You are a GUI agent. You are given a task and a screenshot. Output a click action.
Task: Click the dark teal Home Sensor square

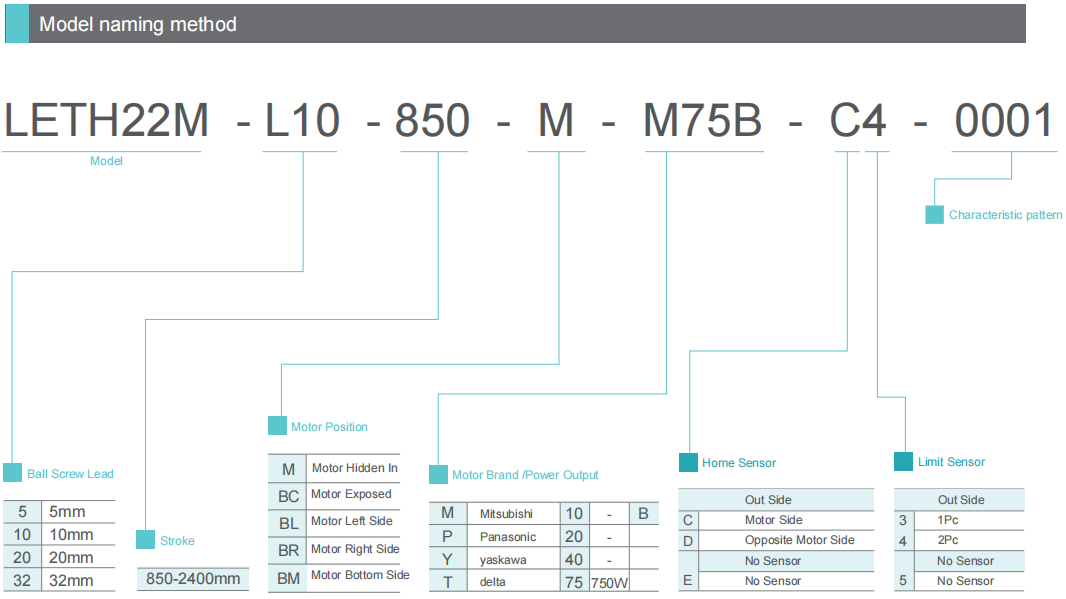tap(688, 462)
